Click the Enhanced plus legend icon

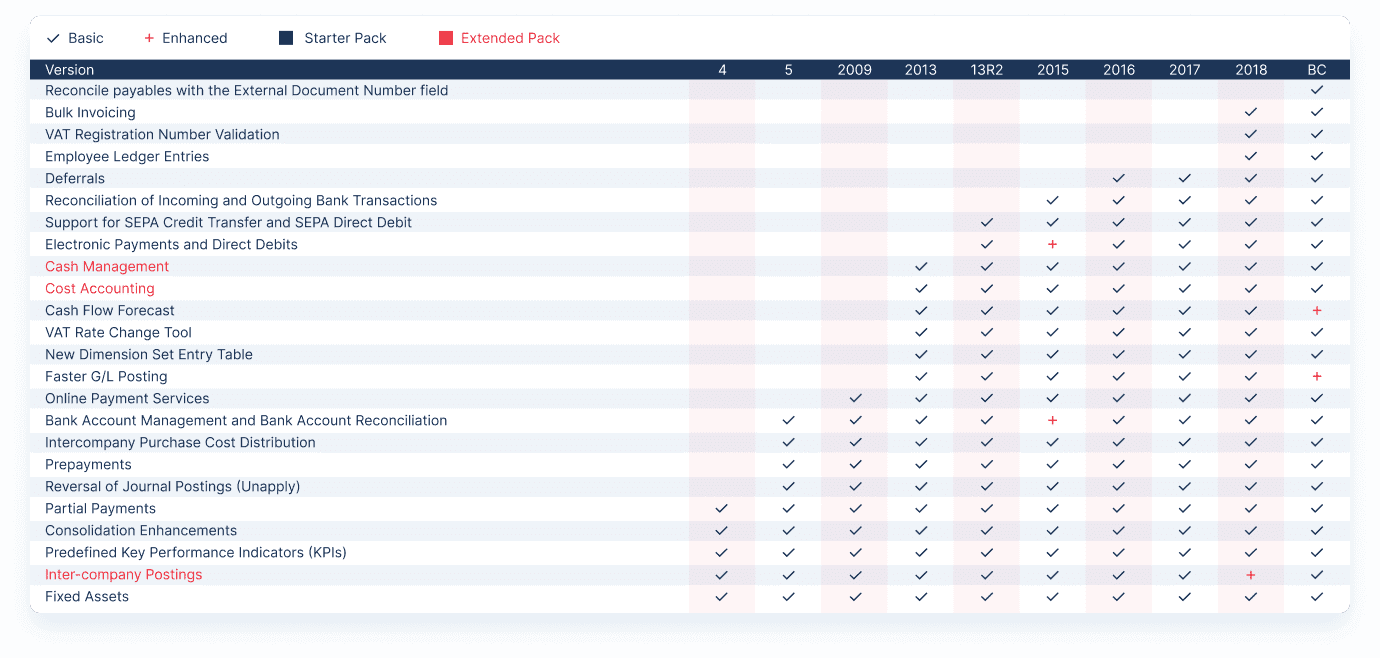pos(150,38)
